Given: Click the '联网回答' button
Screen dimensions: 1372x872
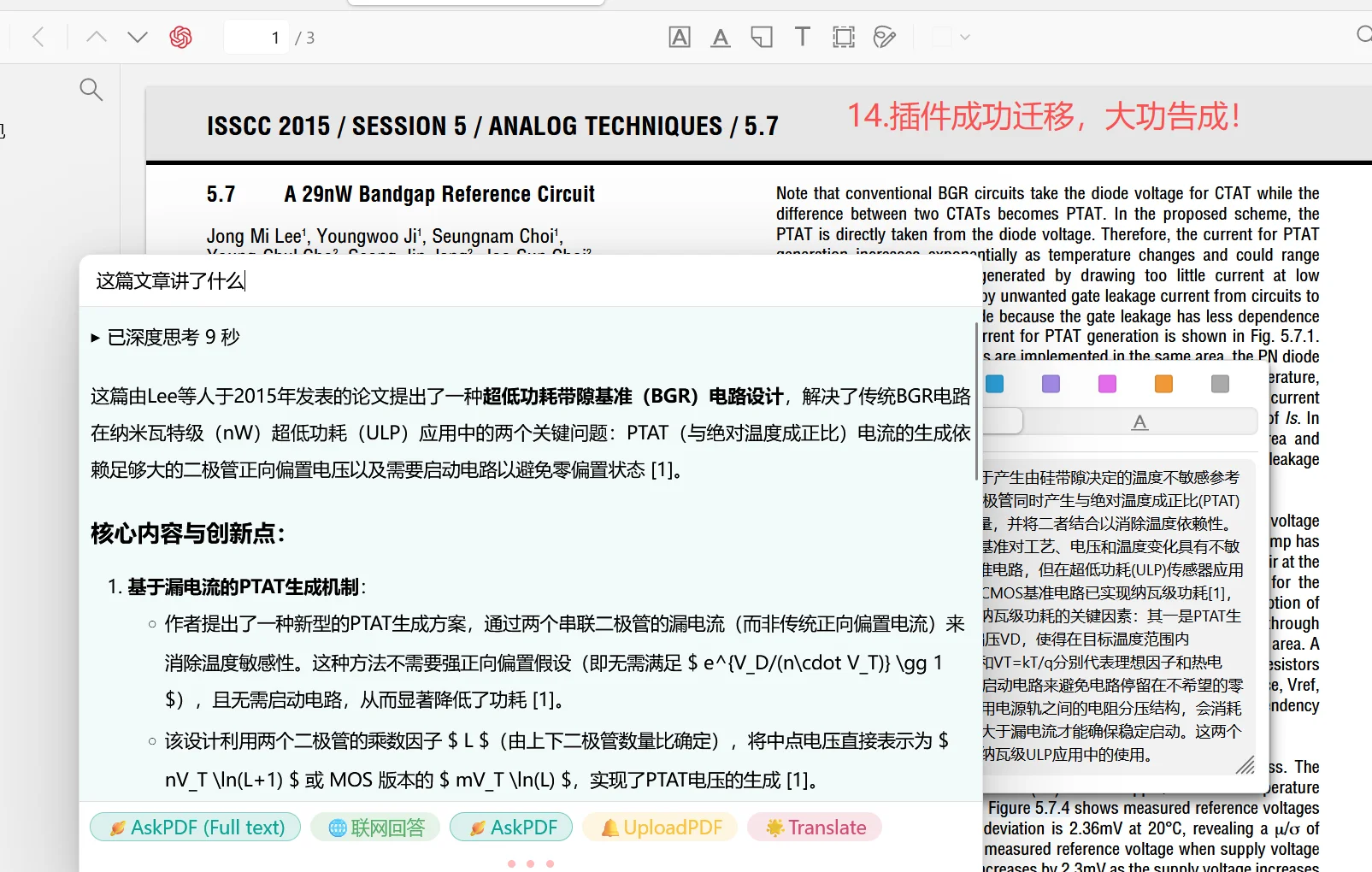Looking at the screenshot, I should pyautogui.click(x=374, y=827).
